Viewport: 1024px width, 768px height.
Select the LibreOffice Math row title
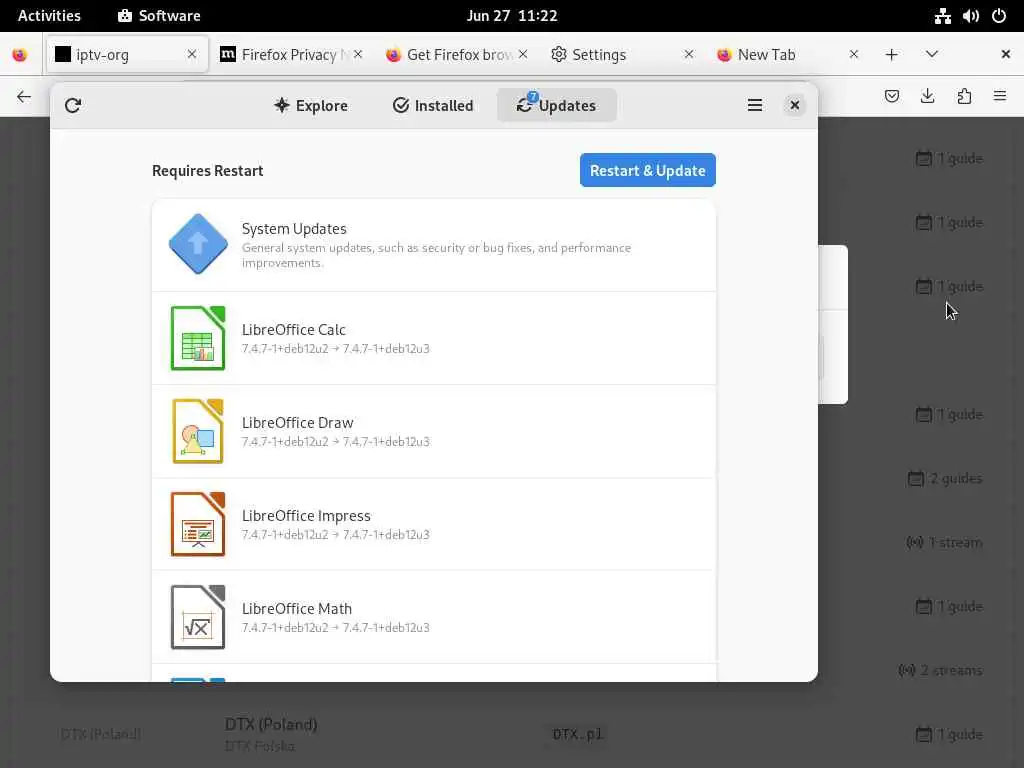(x=296, y=609)
